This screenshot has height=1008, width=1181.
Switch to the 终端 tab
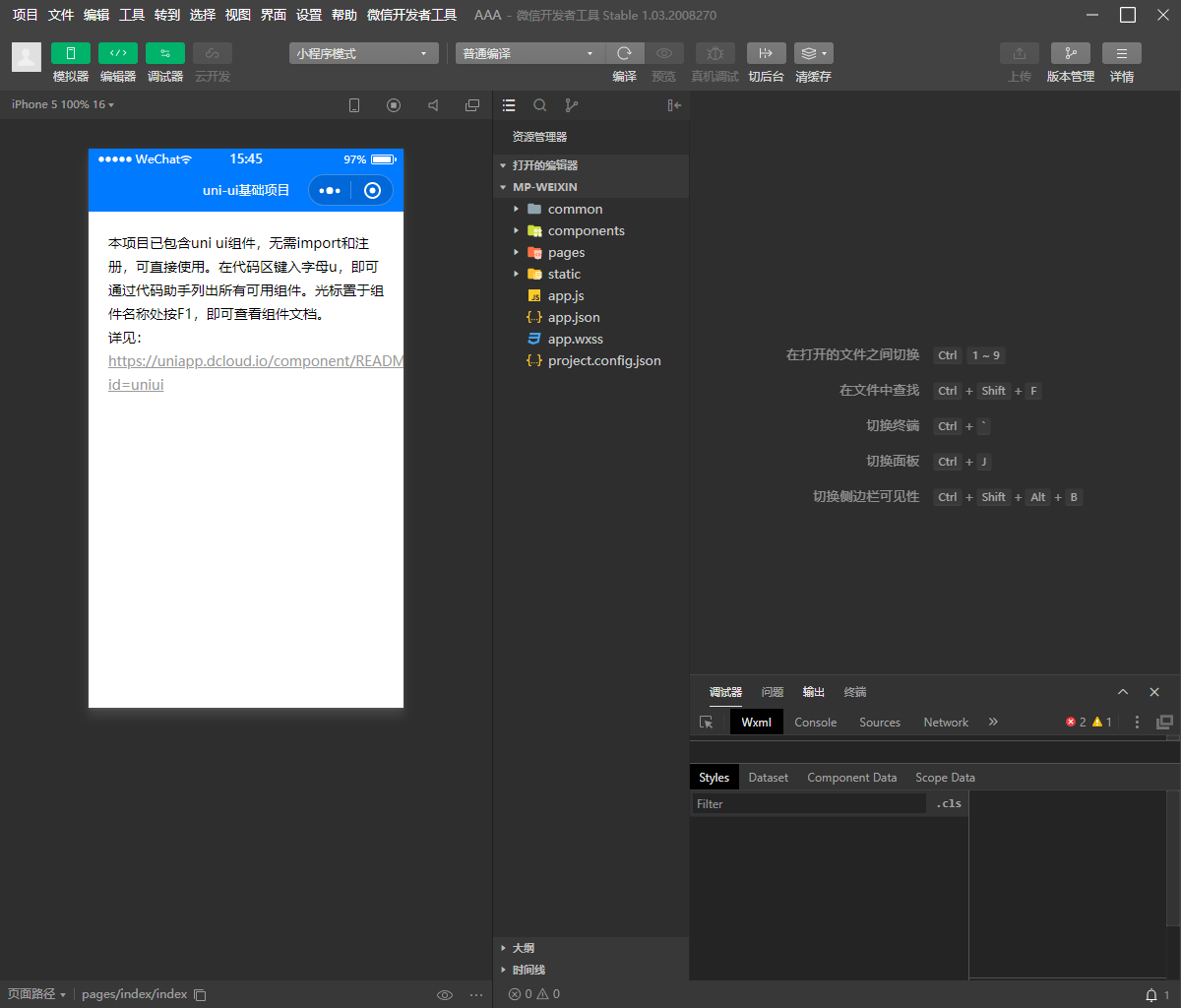[x=855, y=692]
